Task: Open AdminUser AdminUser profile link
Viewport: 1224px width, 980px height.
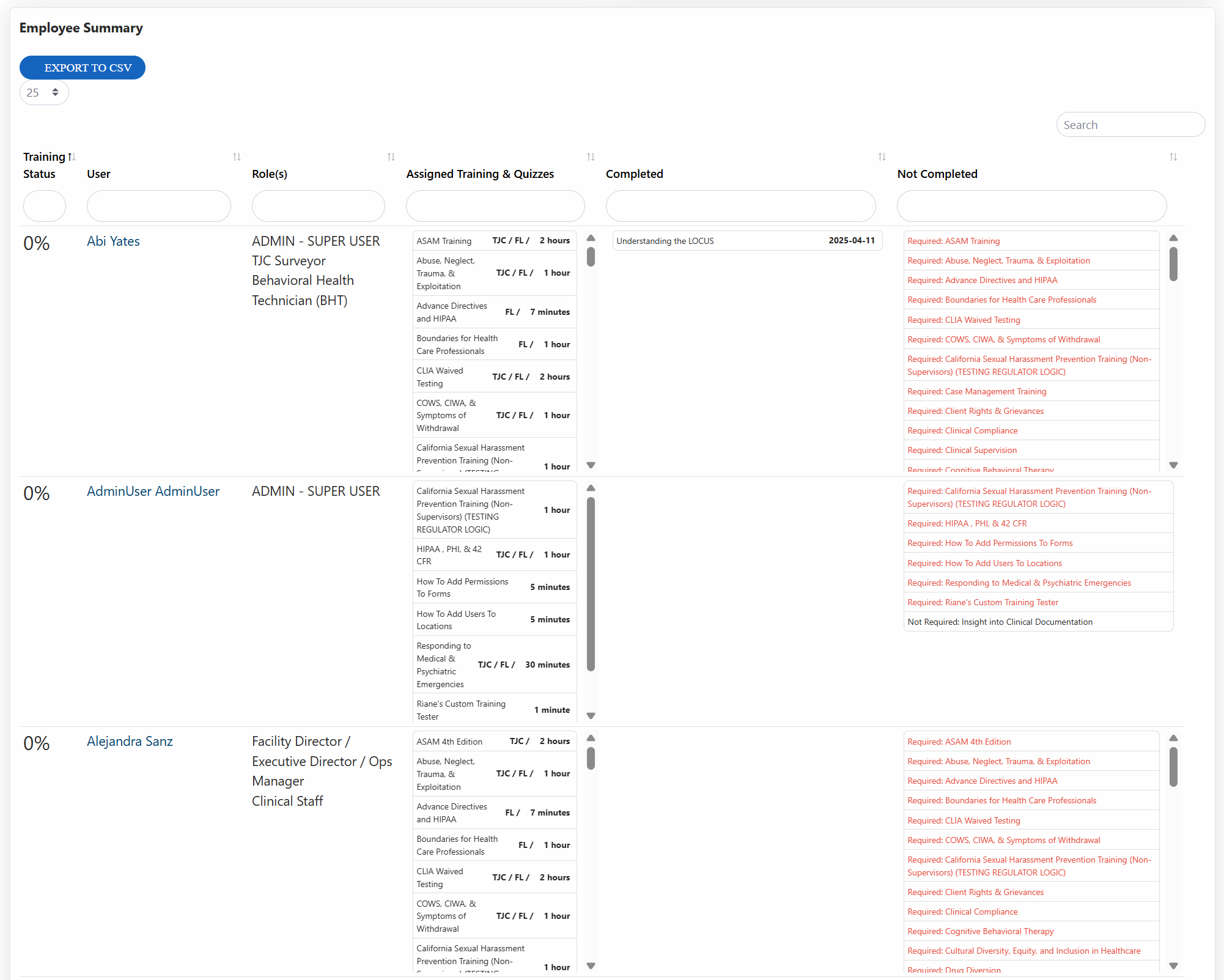Action: tap(153, 492)
